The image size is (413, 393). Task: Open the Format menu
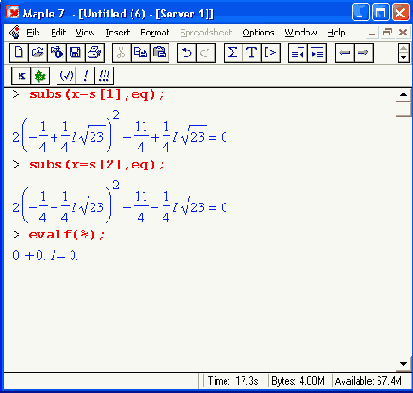[x=155, y=32]
